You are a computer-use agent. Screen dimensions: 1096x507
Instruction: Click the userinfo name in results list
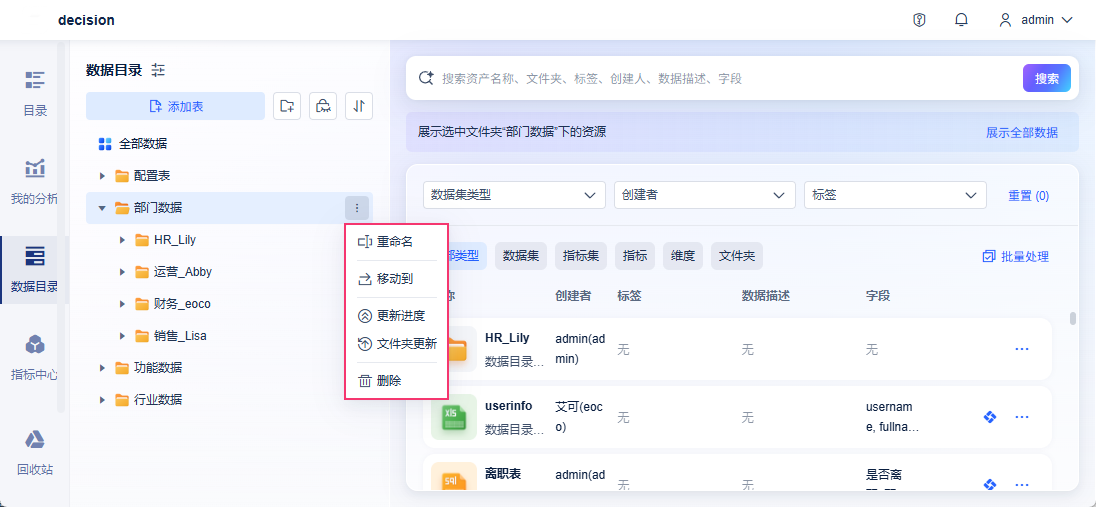point(508,406)
